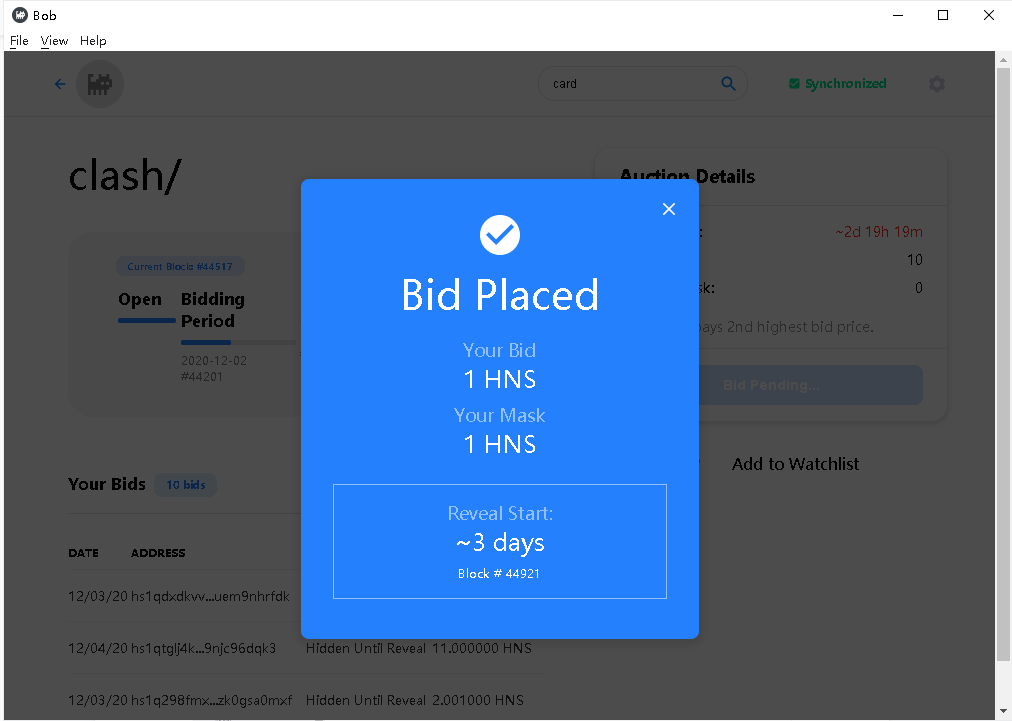Click the Bidding Period progress bar

point(238,342)
